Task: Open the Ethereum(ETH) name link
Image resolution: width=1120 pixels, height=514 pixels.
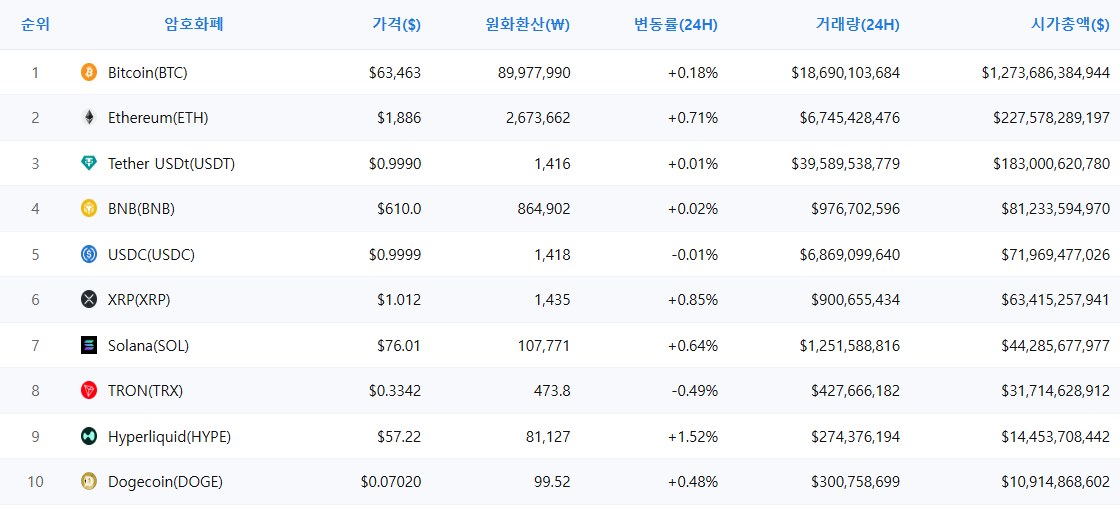Action: pos(158,118)
